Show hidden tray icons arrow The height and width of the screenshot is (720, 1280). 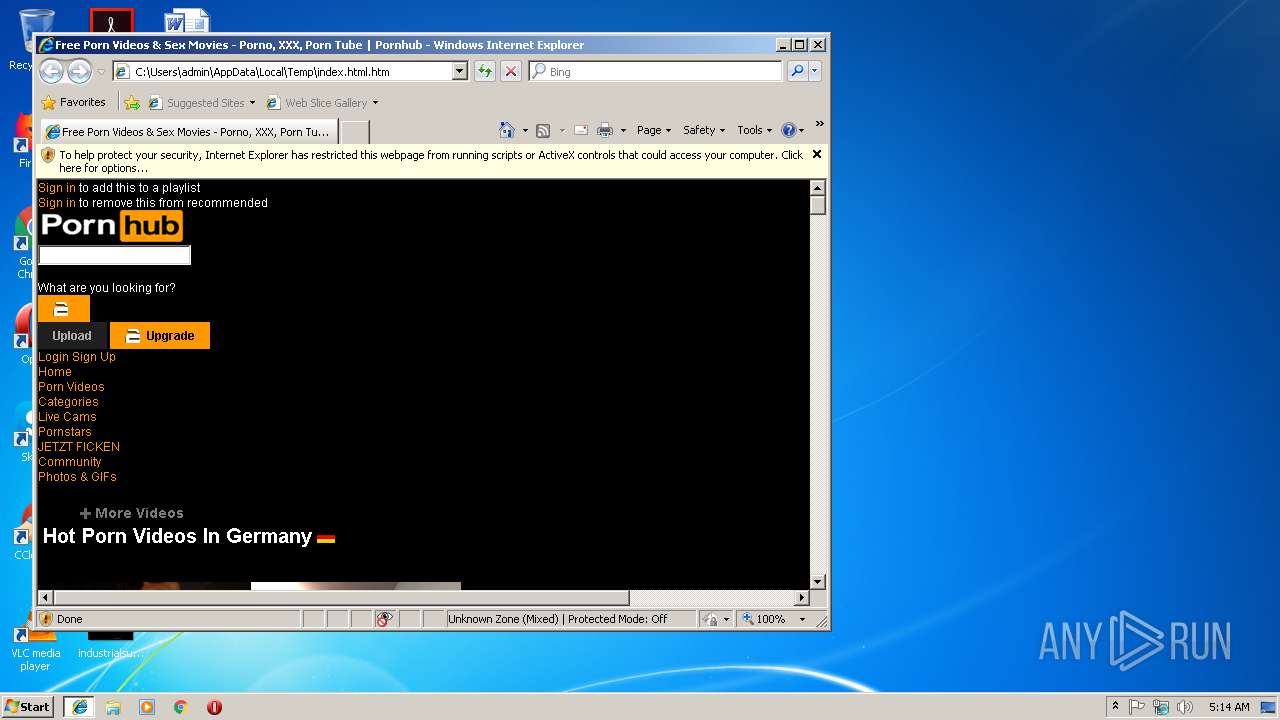(1115, 707)
